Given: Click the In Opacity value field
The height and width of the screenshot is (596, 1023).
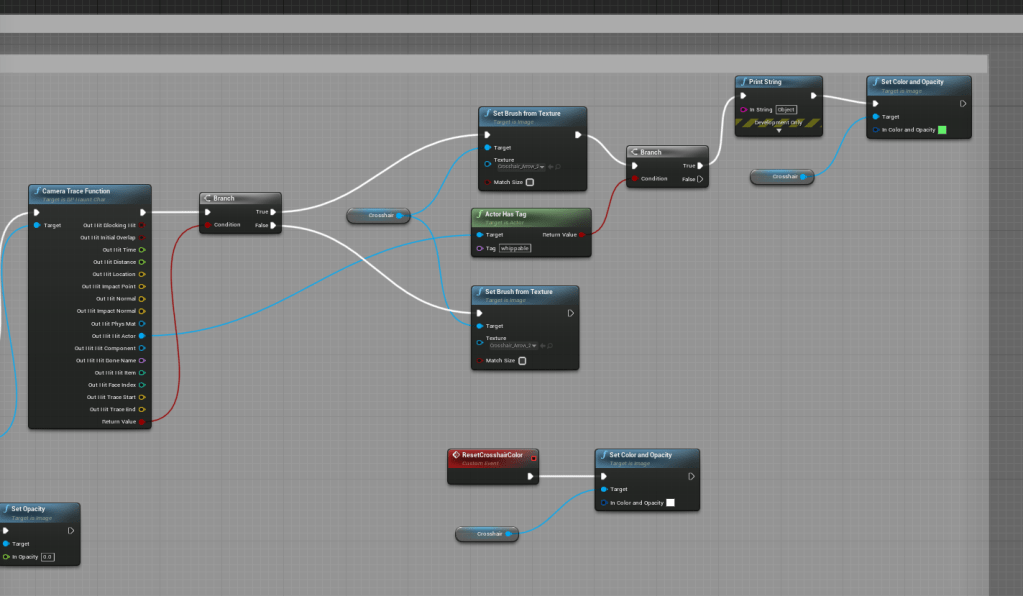Looking at the screenshot, I should point(47,557).
